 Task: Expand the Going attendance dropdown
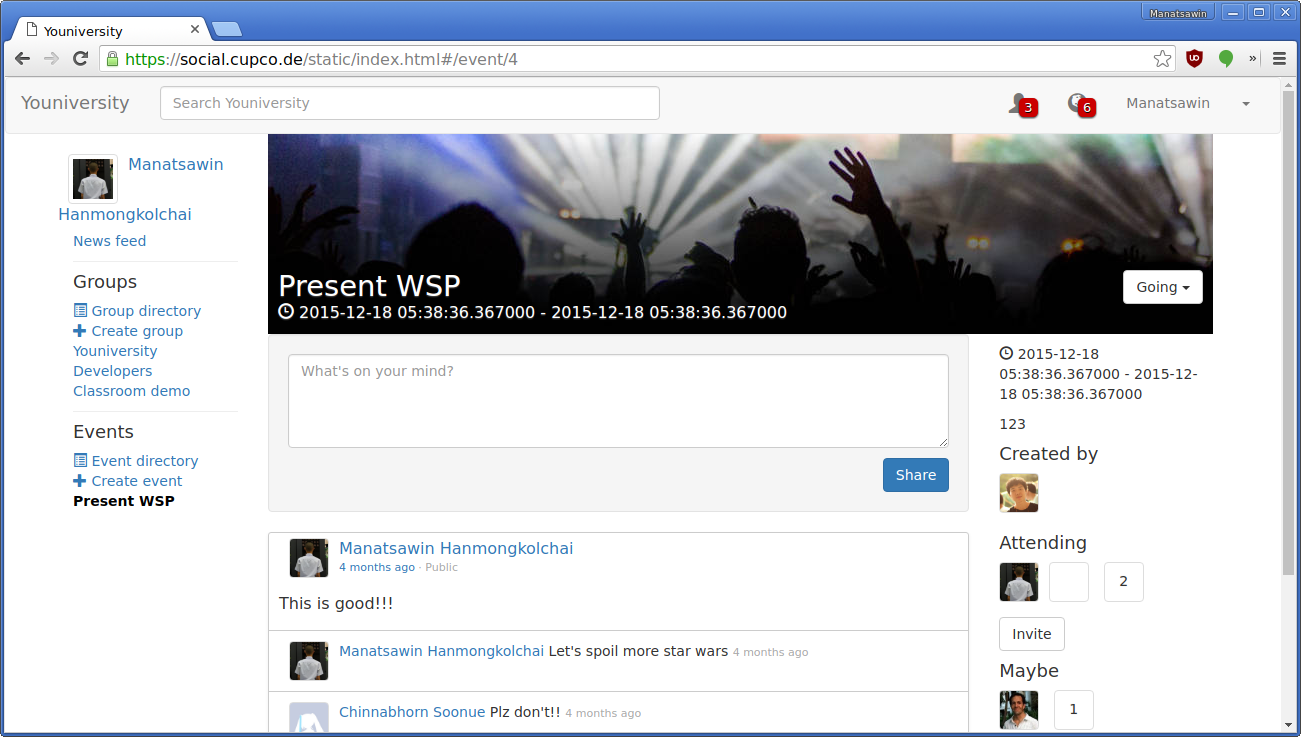point(1162,287)
